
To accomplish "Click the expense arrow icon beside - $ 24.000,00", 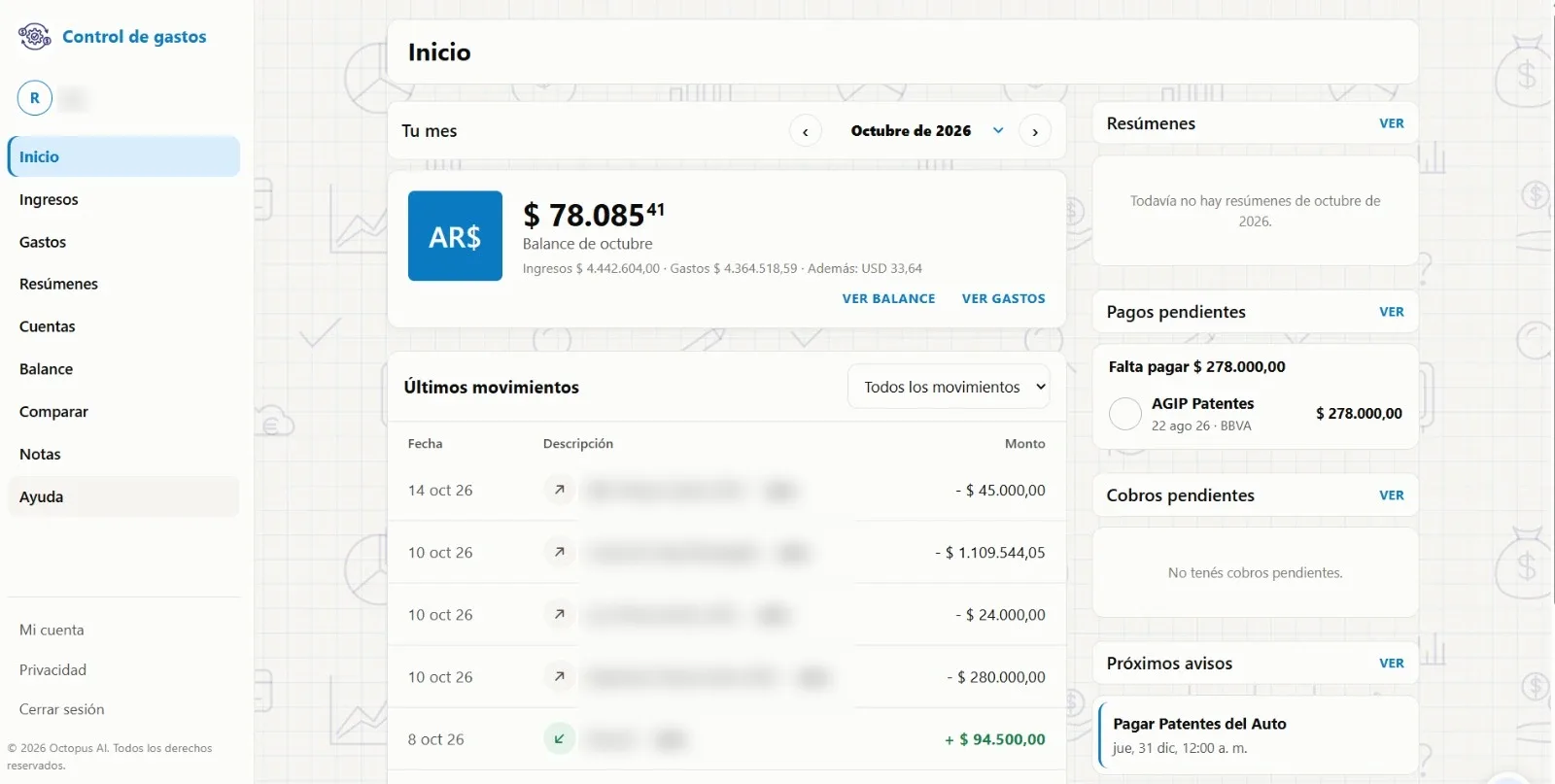I will [560, 614].
